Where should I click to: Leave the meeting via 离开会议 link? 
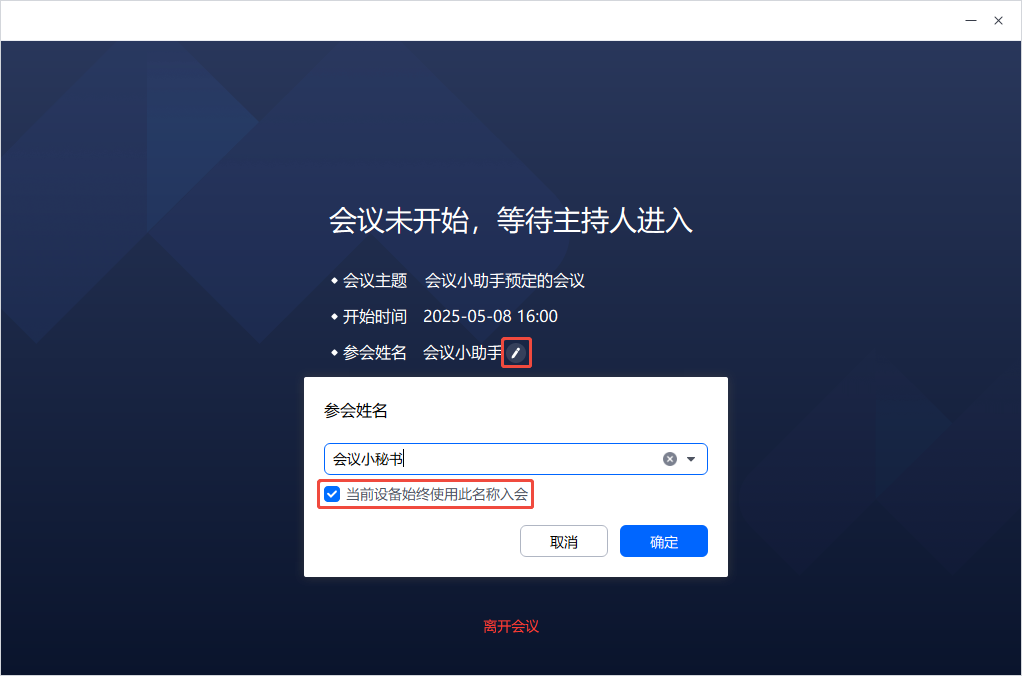(511, 626)
